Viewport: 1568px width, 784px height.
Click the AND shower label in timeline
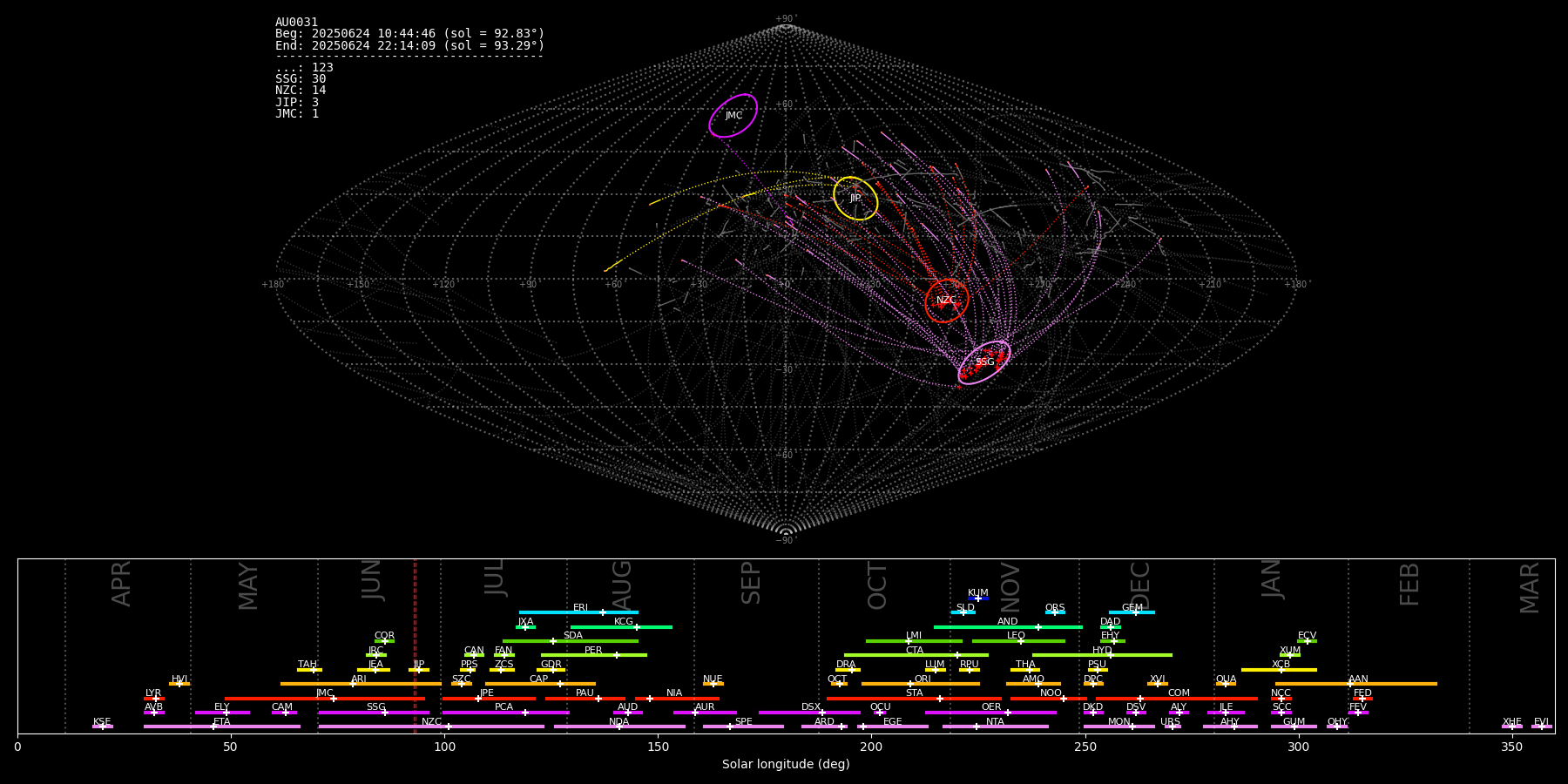point(1008,622)
